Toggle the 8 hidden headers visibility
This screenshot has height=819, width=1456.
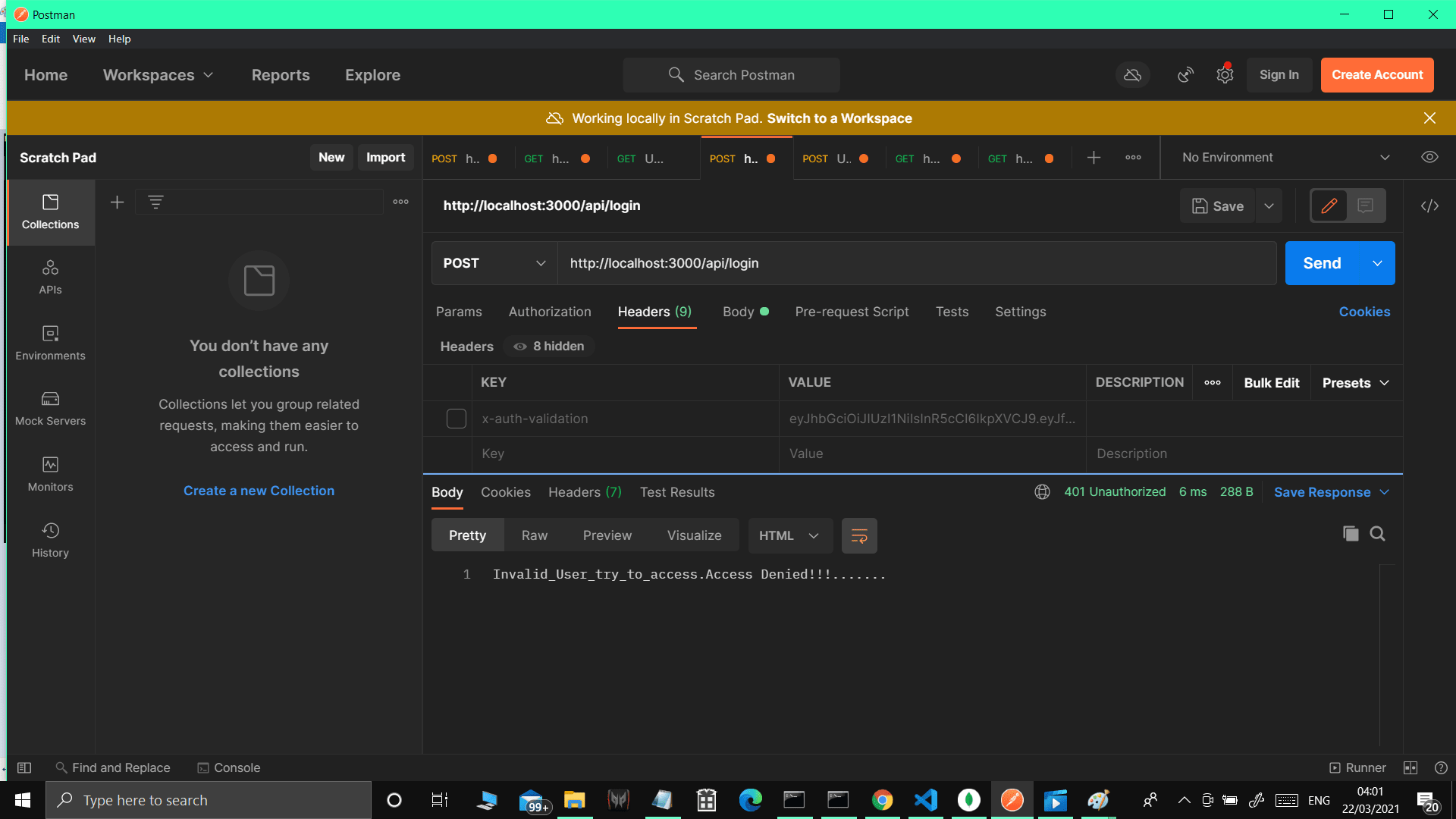click(549, 347)
